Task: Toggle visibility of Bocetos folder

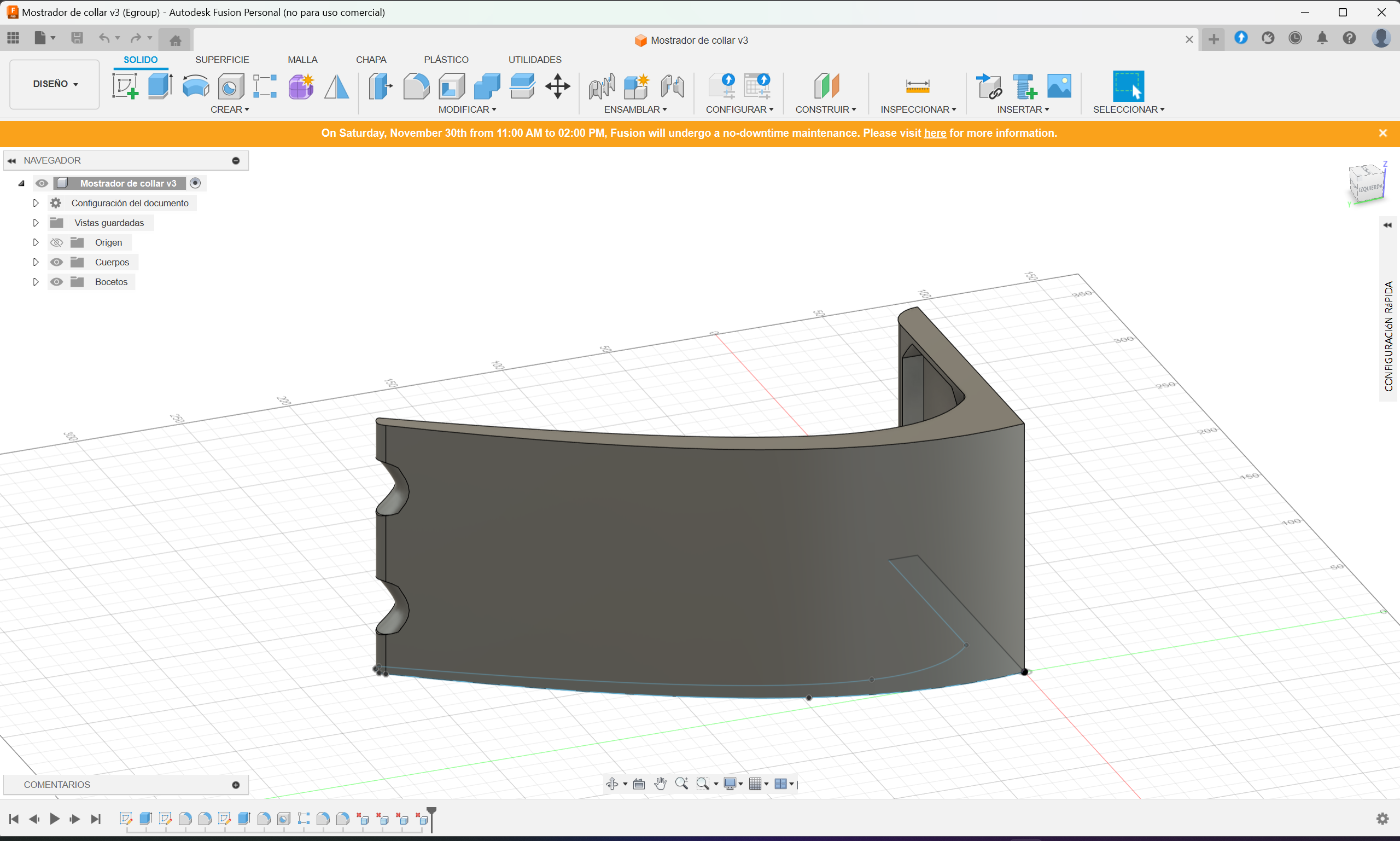Action: [56, 282]
